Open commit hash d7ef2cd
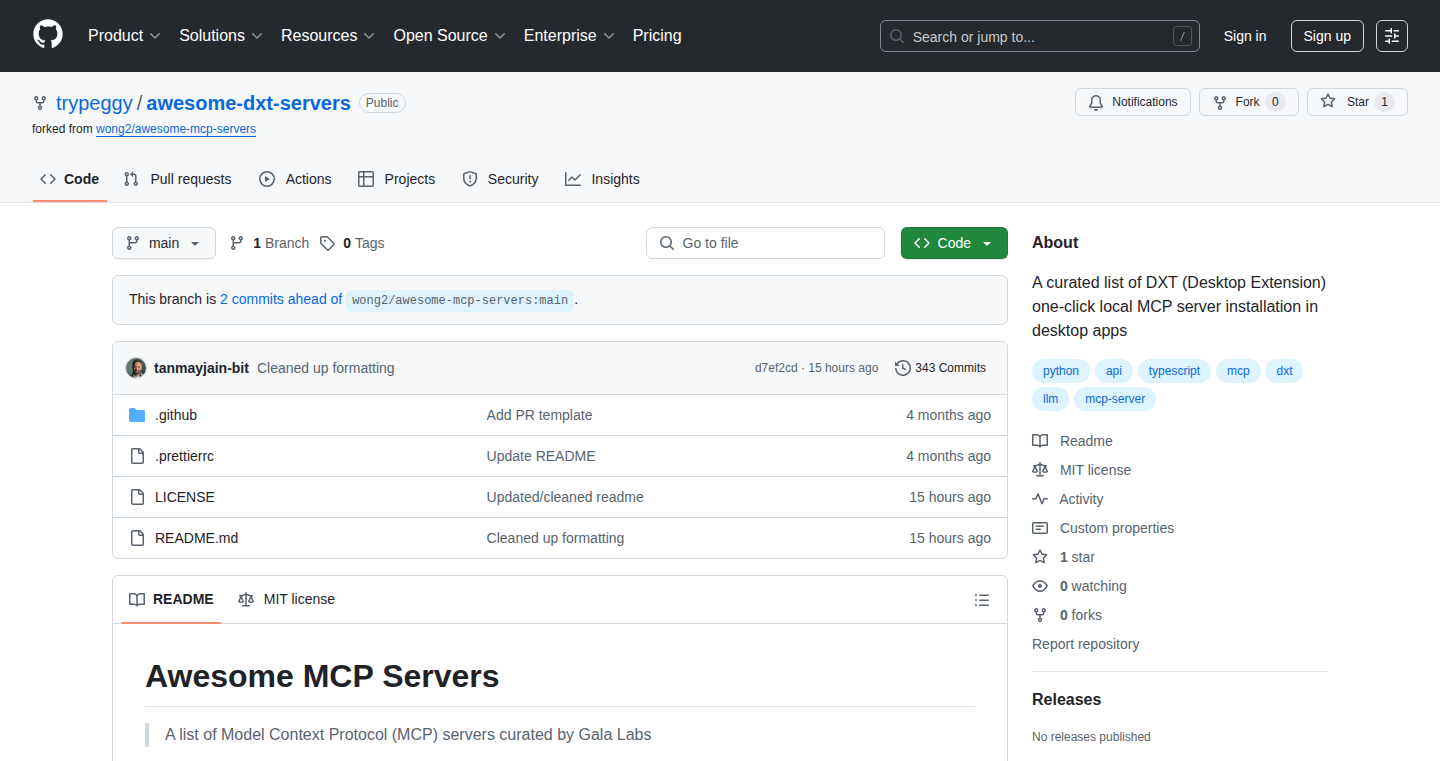This screenshot has height=761, width=1440. point(776,368)
